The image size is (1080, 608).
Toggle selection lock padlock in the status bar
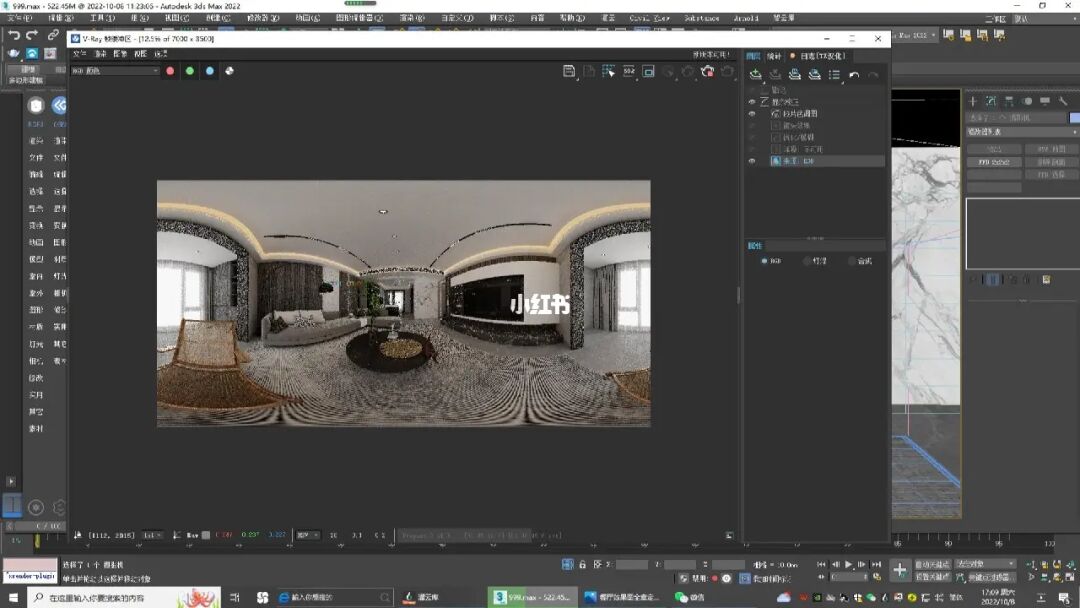pos(583,565)
